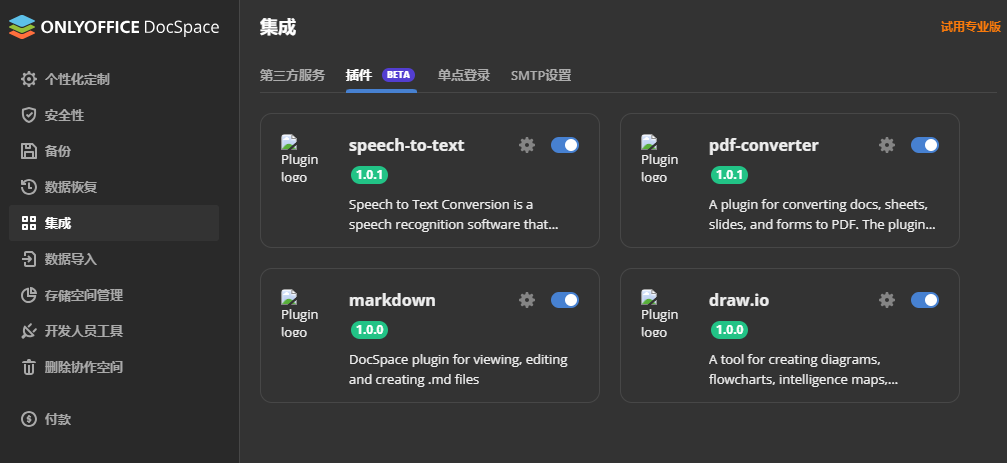This screenshot has width=1007, height=463.
Task: Click the 1.0.0 version badge of draw.io
Action: (x=730, y=329)
